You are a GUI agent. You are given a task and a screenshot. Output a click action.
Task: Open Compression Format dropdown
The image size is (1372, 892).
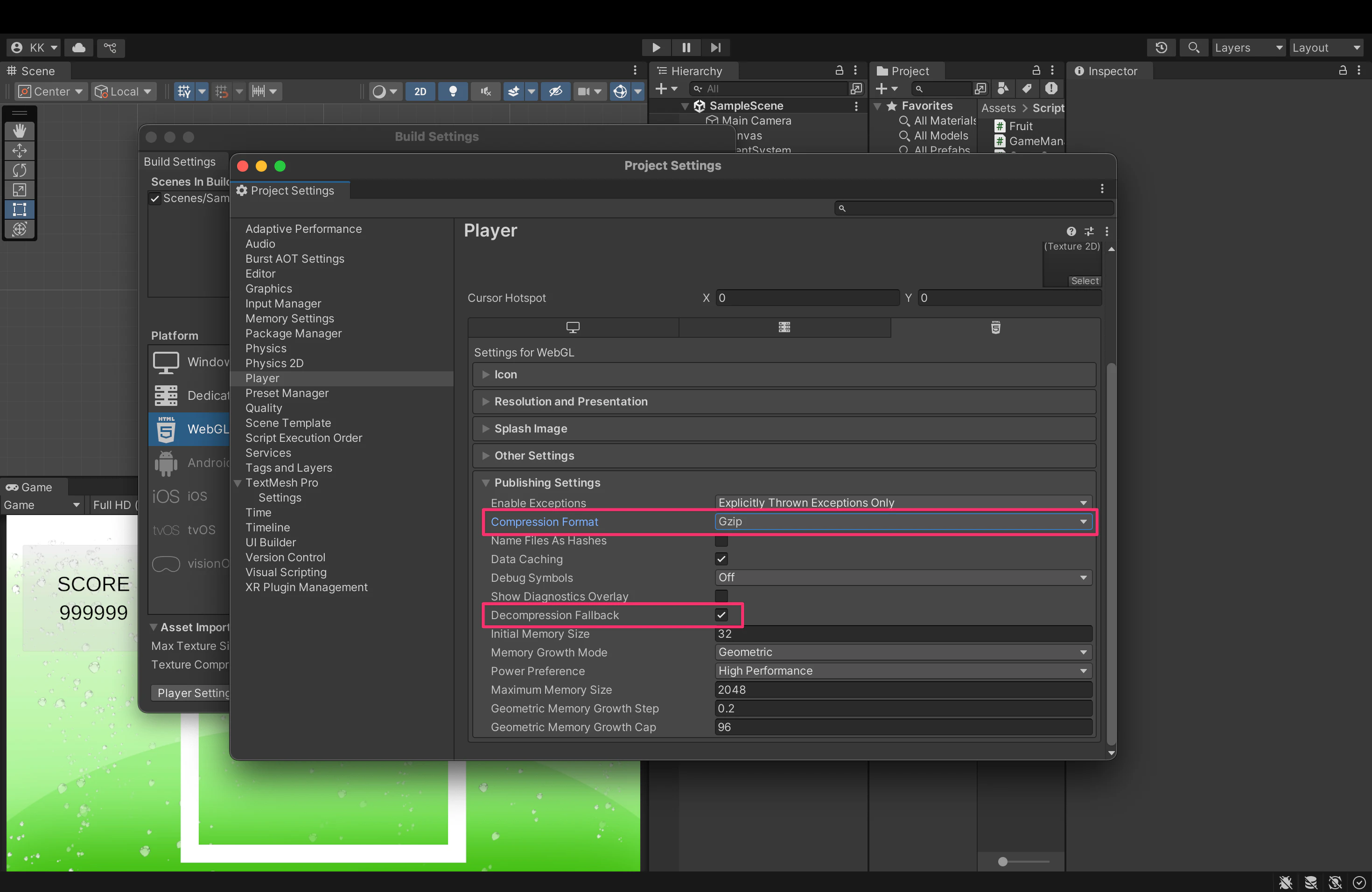tap(903, 522)
